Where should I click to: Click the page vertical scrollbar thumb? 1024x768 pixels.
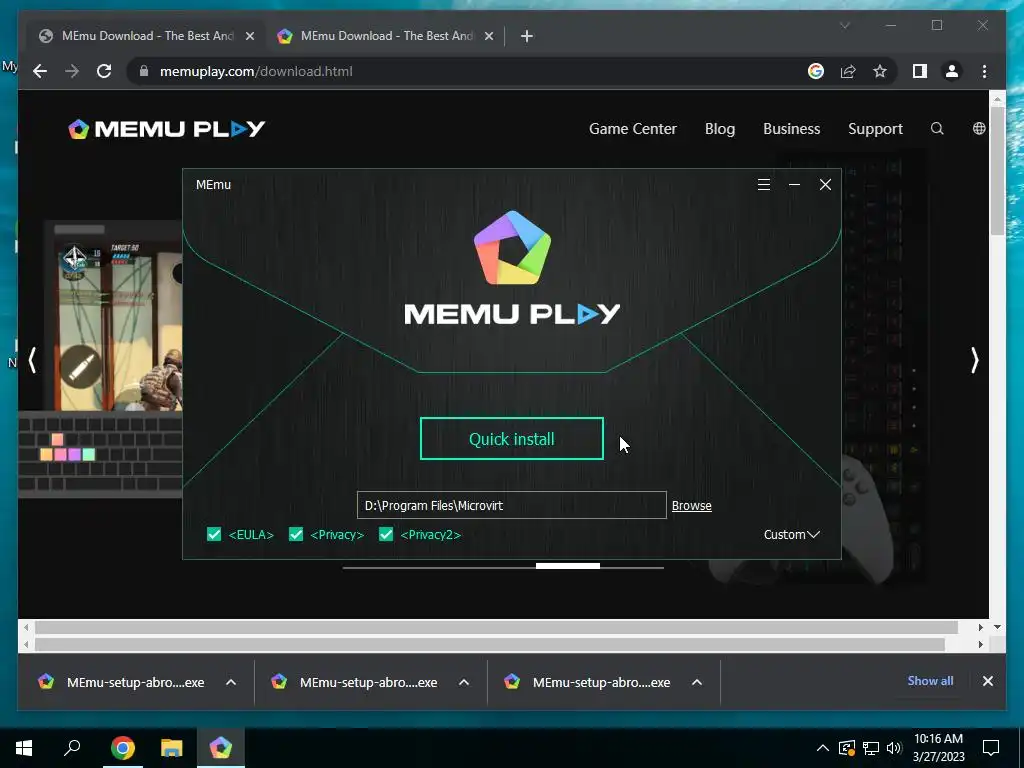(x=997, y=170)
